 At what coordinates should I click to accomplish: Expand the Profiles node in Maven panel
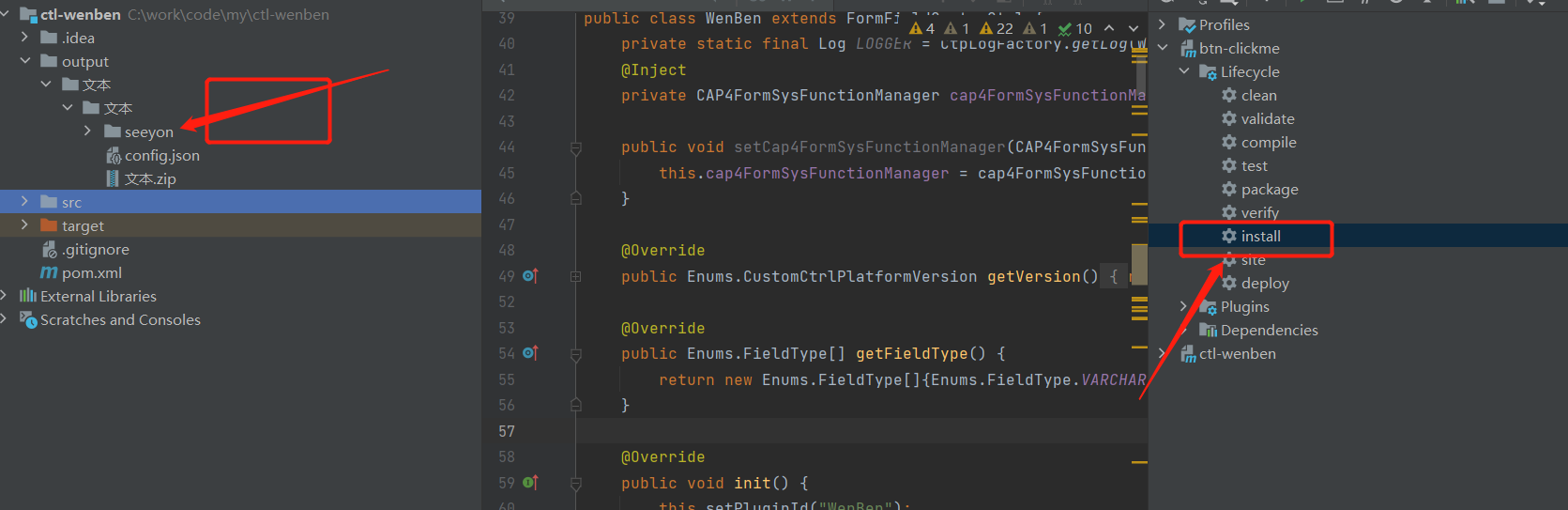click(1163, 24)
